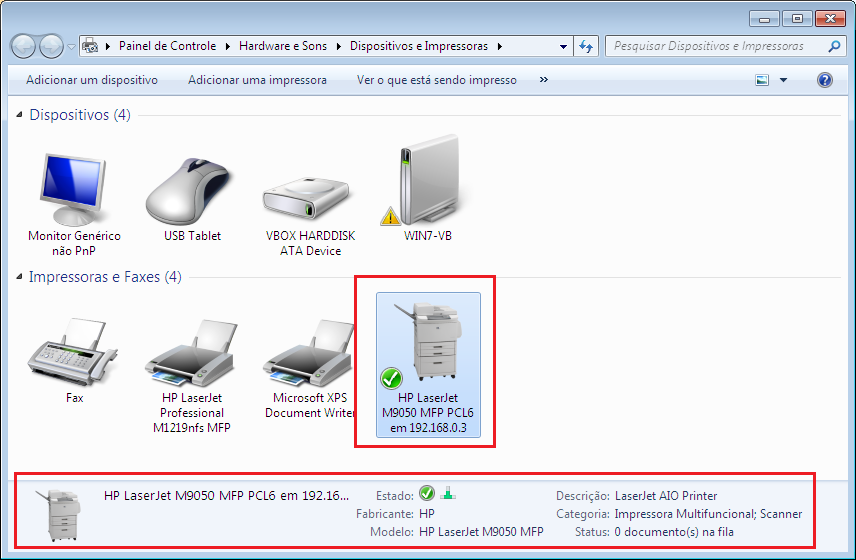Click Adicionar um dispositivo

(92, 80)
